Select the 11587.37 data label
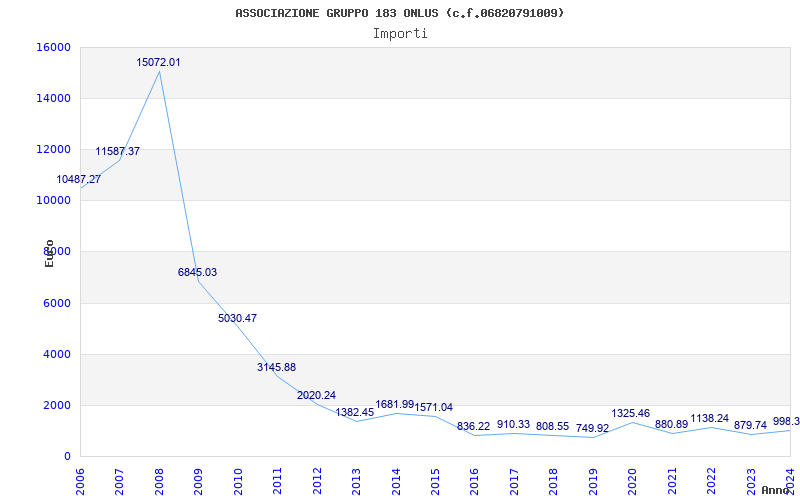 [x=117, y=152]
